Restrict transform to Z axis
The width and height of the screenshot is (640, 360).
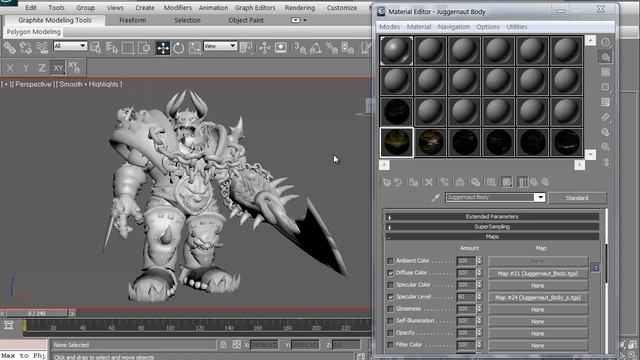42,68
